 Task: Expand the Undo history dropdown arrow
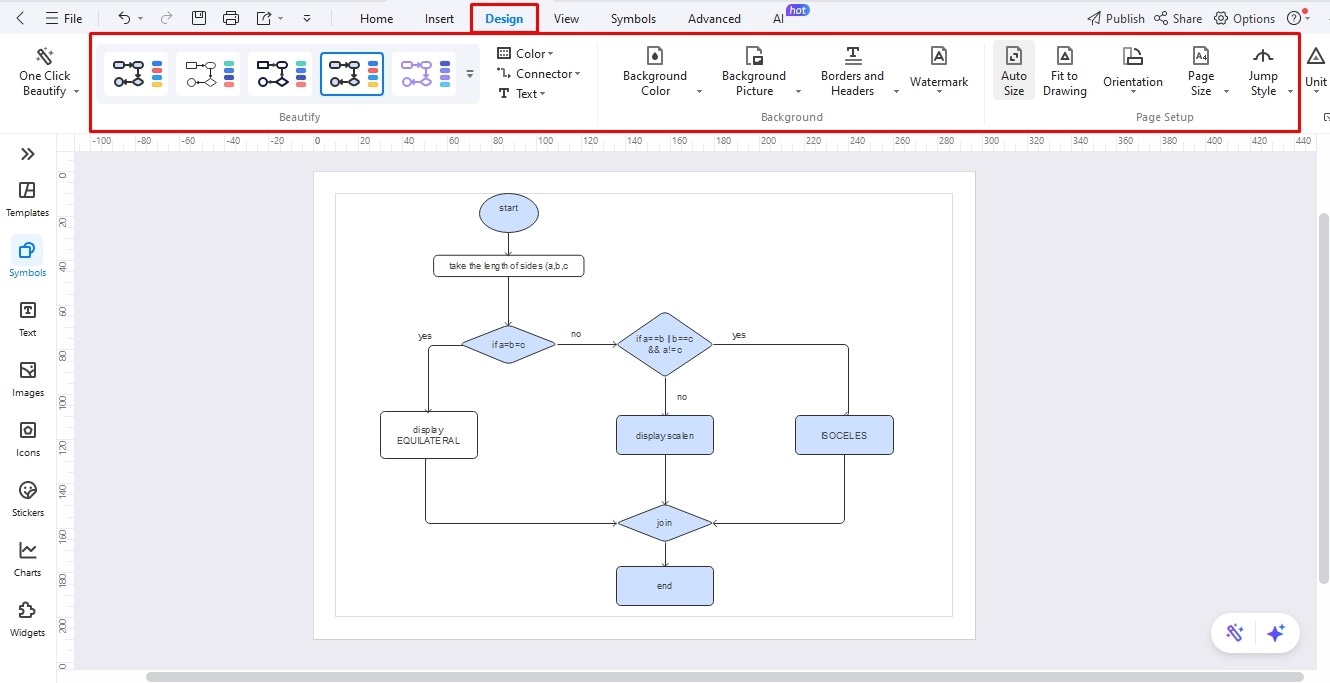(141, 19)
